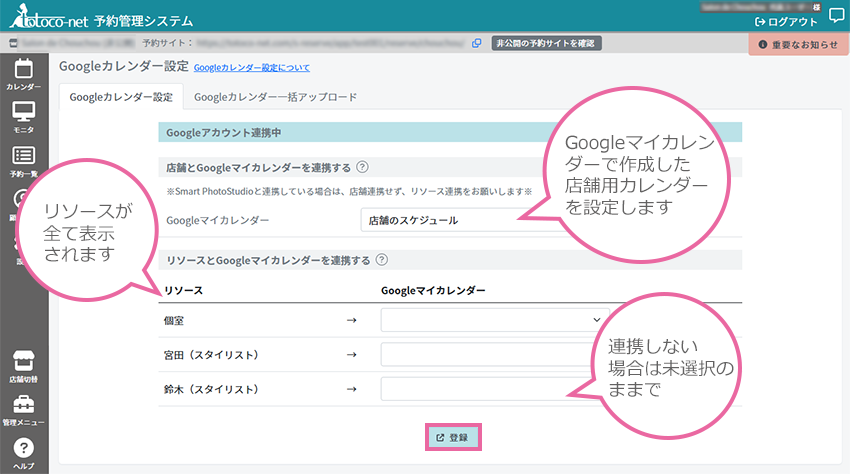Screen dimensions: 850x474
Task: Click the 店舗切替 store icon
Action: (x=23, y=366)
